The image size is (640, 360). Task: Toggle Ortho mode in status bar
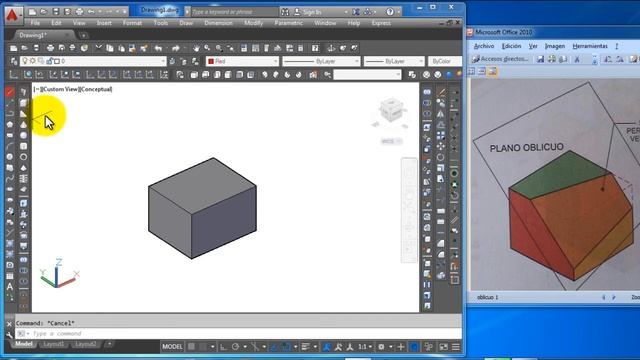223,347
